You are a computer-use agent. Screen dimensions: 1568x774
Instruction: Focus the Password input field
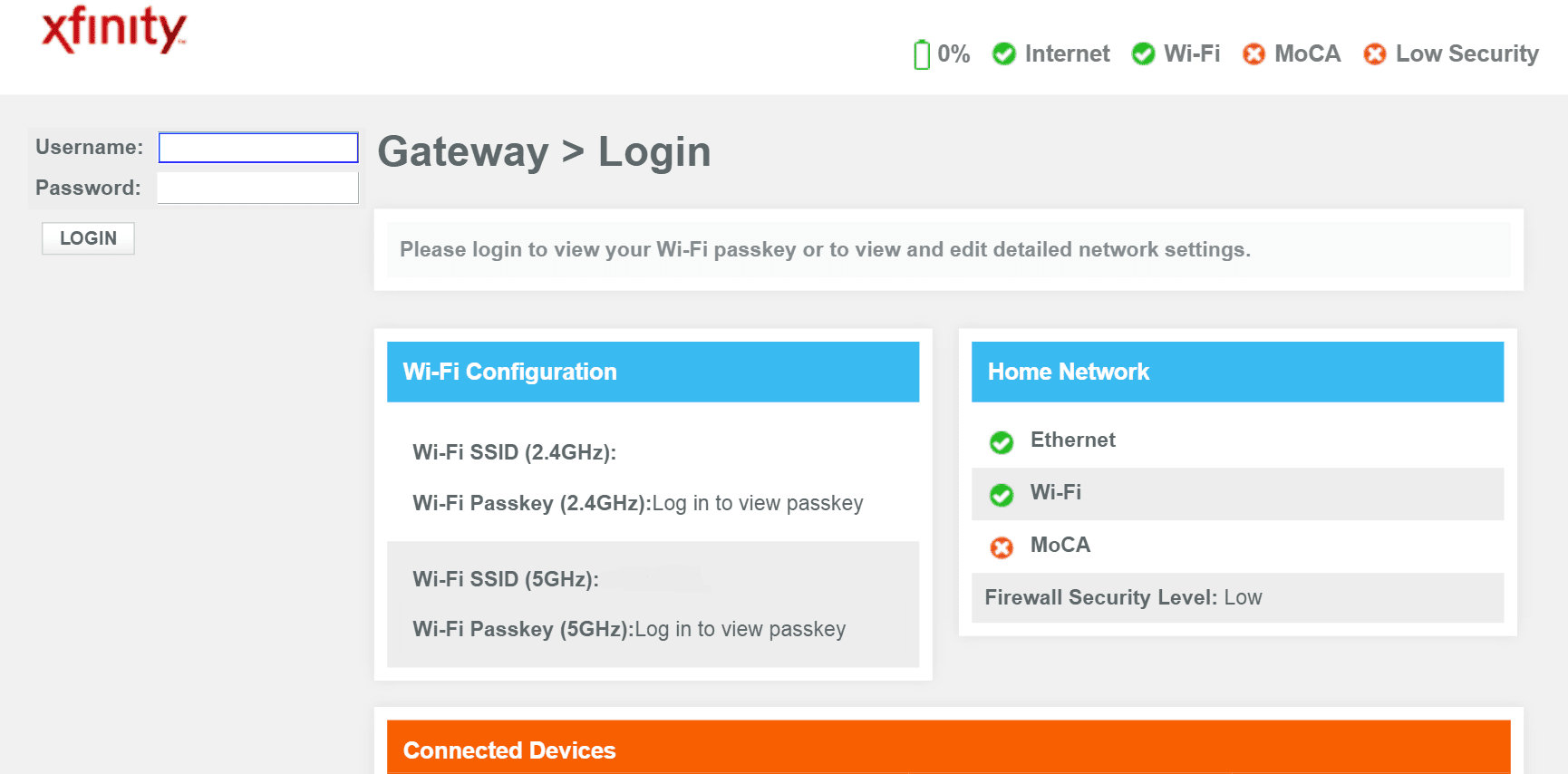point(258,189)
